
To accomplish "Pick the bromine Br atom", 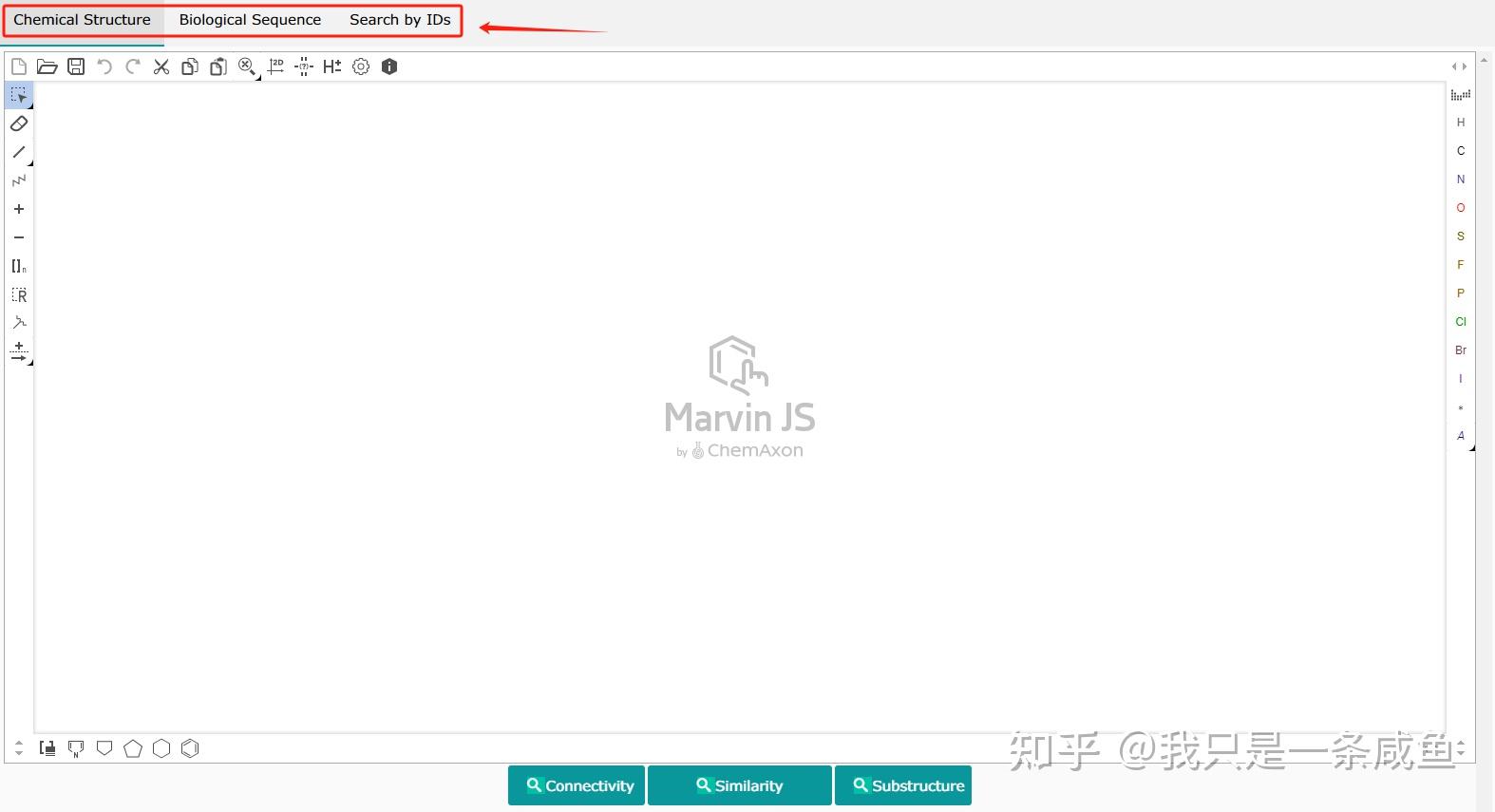I will click(1461, 350).
